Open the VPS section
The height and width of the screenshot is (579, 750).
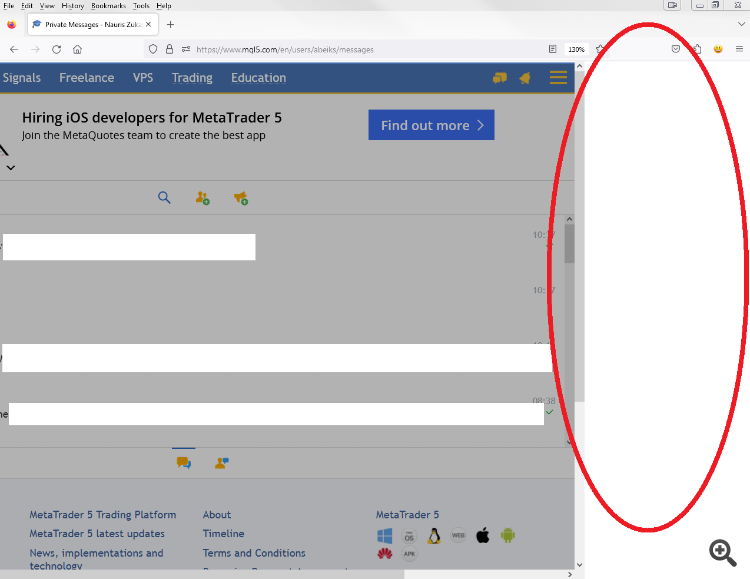(x=143, y=78)
